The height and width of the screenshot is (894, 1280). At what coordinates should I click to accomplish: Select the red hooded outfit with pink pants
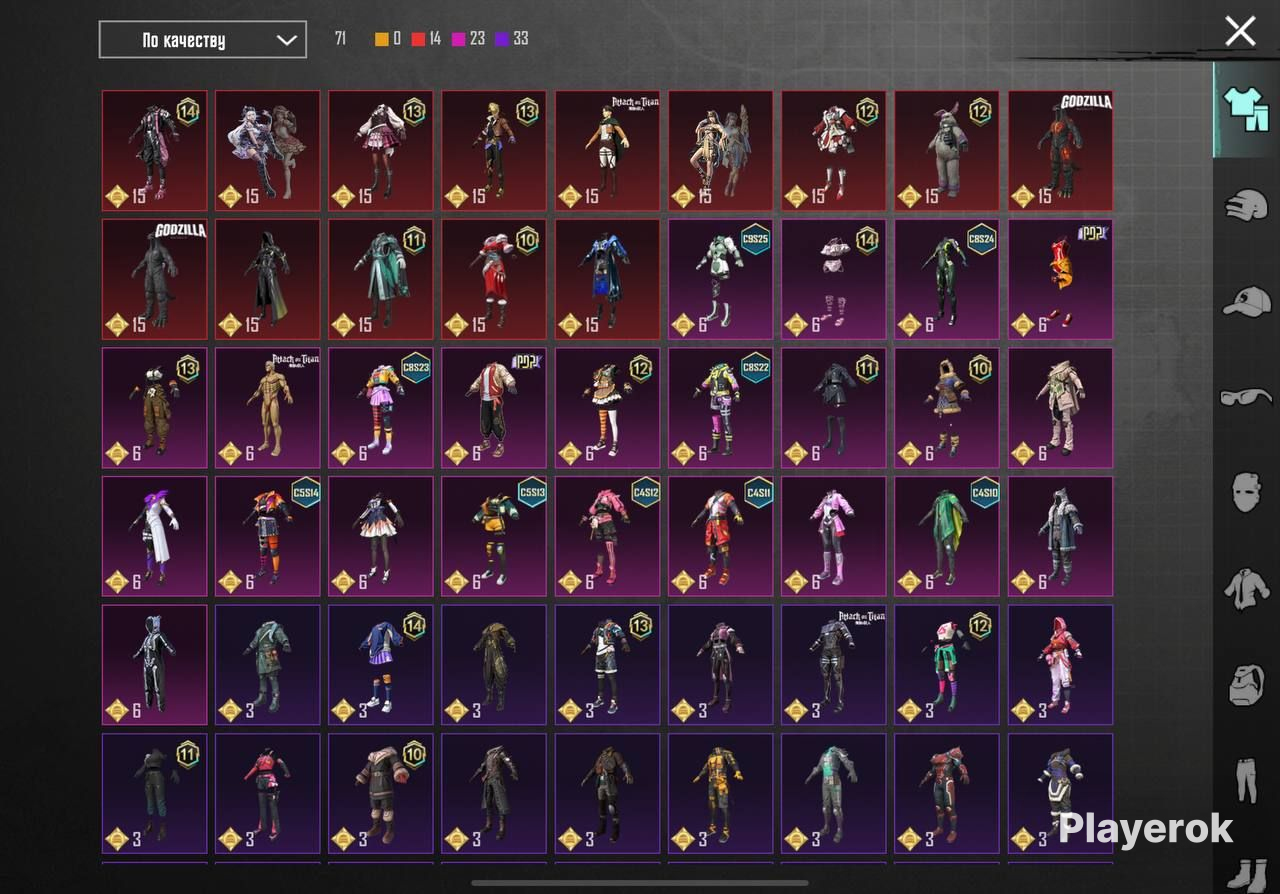pyautogui.click(x=1060, y=665)
